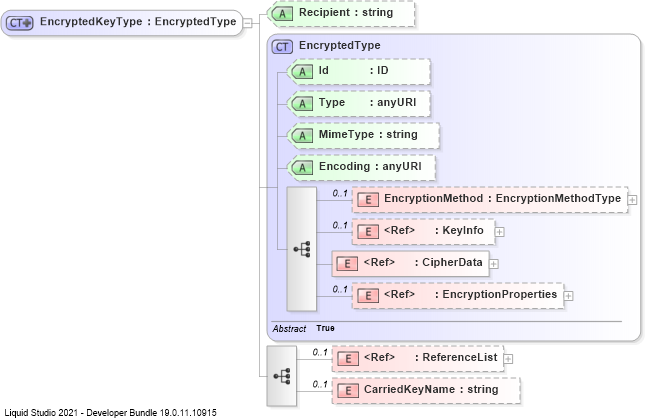Viewport: 645px width, 418px height.
Task: Click the A icon beside Recipient
Action: [283, 14]
